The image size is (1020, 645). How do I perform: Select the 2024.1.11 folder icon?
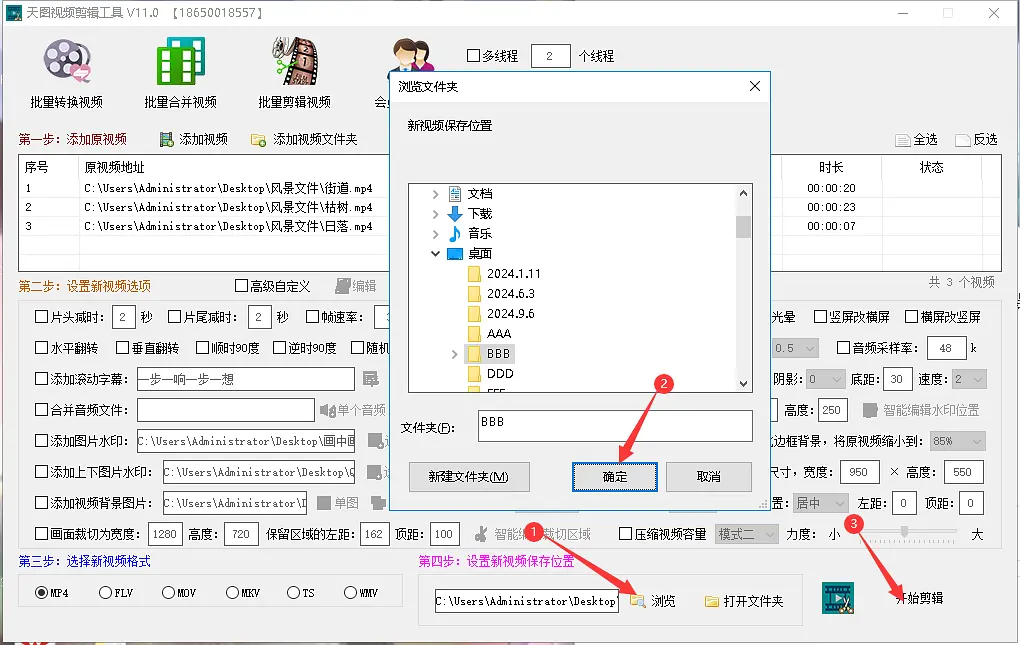tap(474, 273)
